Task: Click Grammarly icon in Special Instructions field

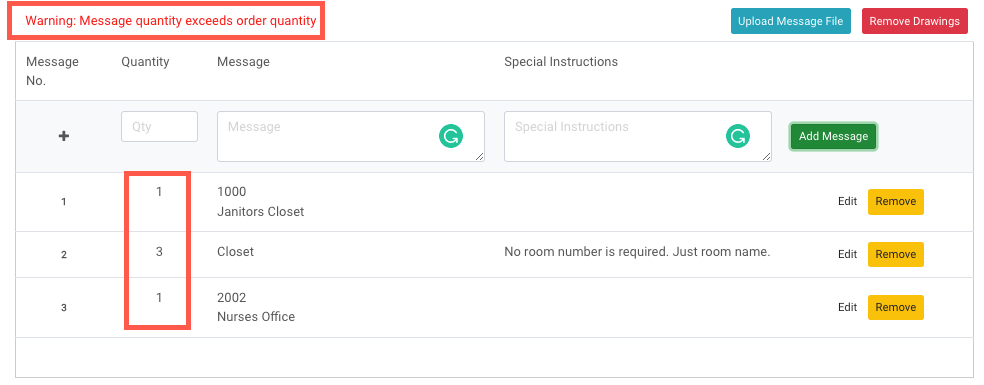Action: [x=738, y=136]
